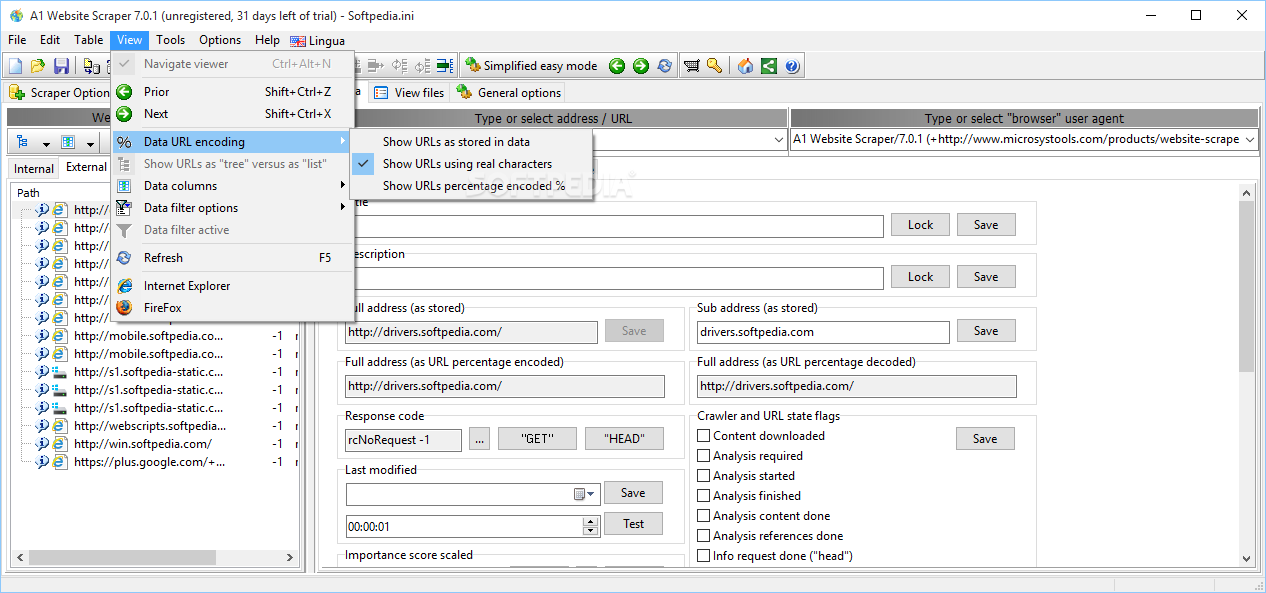Click Save in Crawler and URL state flags
The width and height of the screenshot is (1266, 593).
pos(985,439)
